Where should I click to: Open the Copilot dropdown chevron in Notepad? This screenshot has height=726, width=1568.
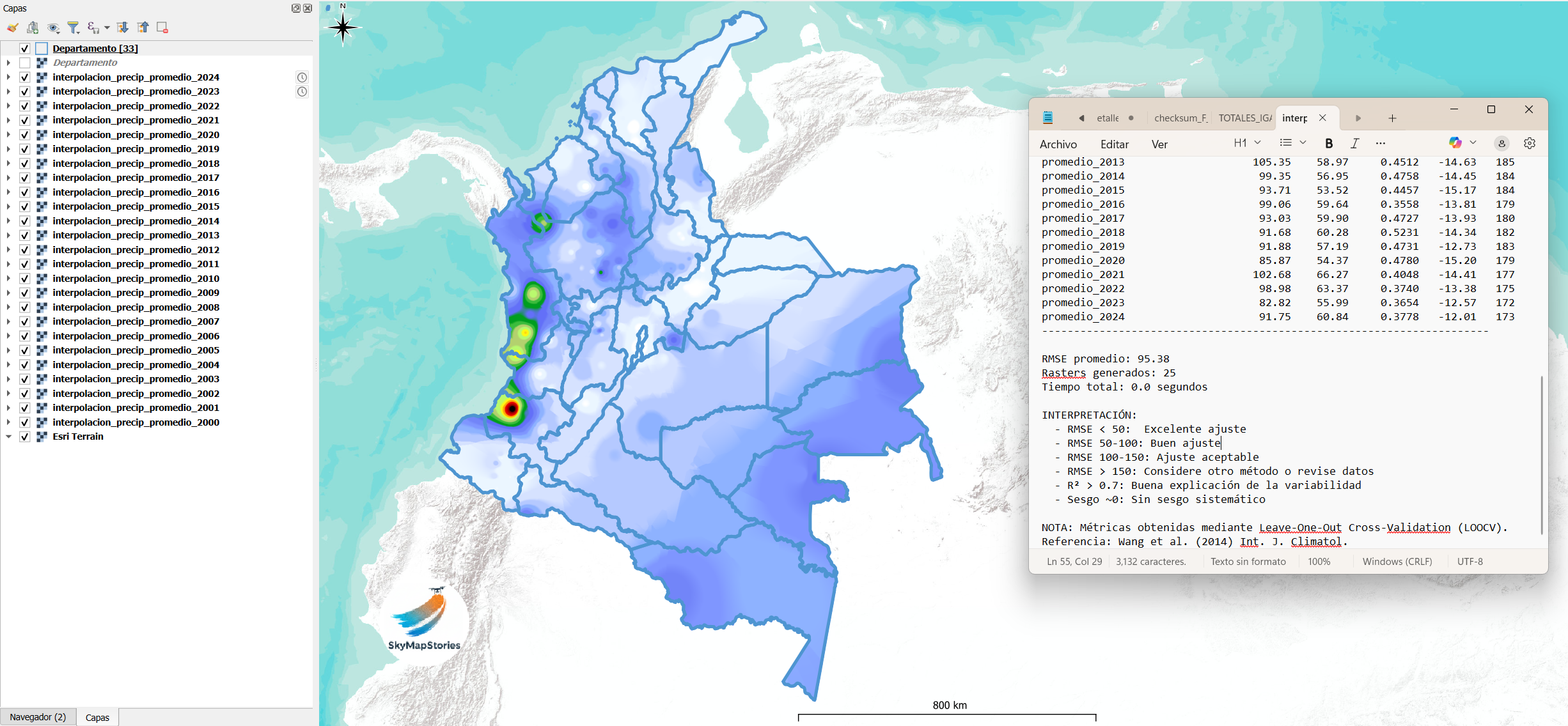[x=1473, y=143]
